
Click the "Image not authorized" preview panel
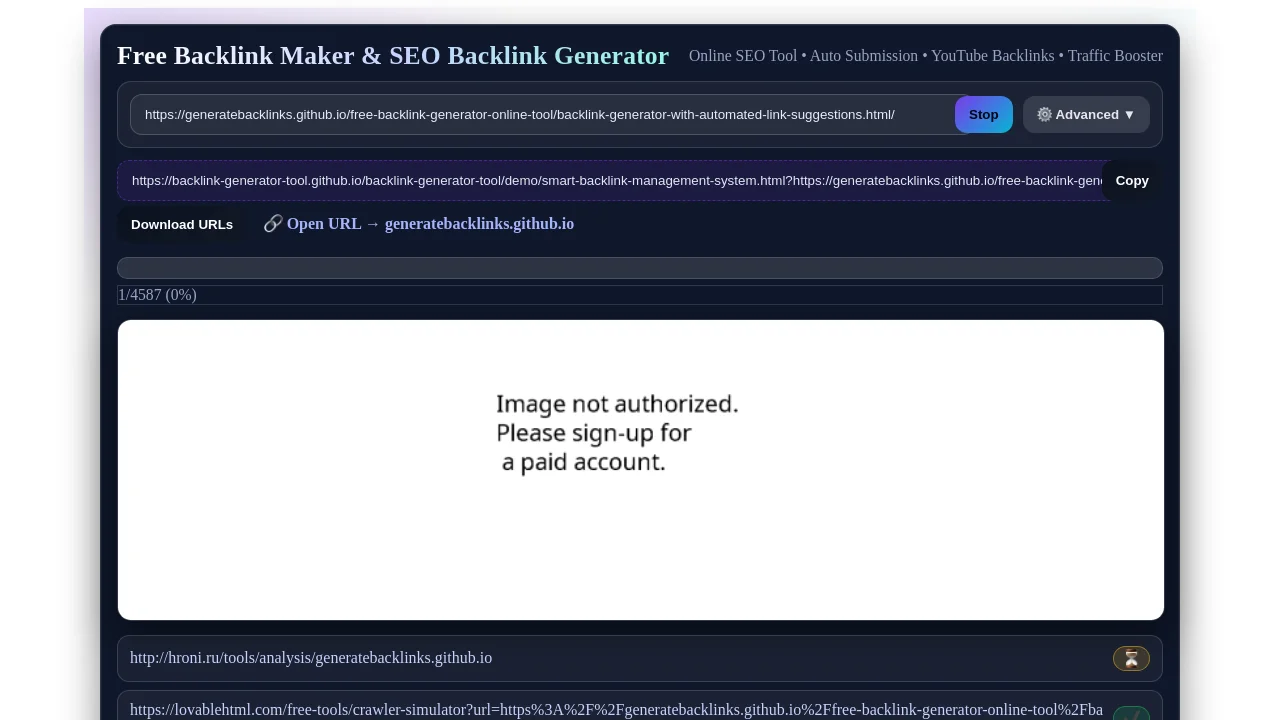[x=641, y=470]
